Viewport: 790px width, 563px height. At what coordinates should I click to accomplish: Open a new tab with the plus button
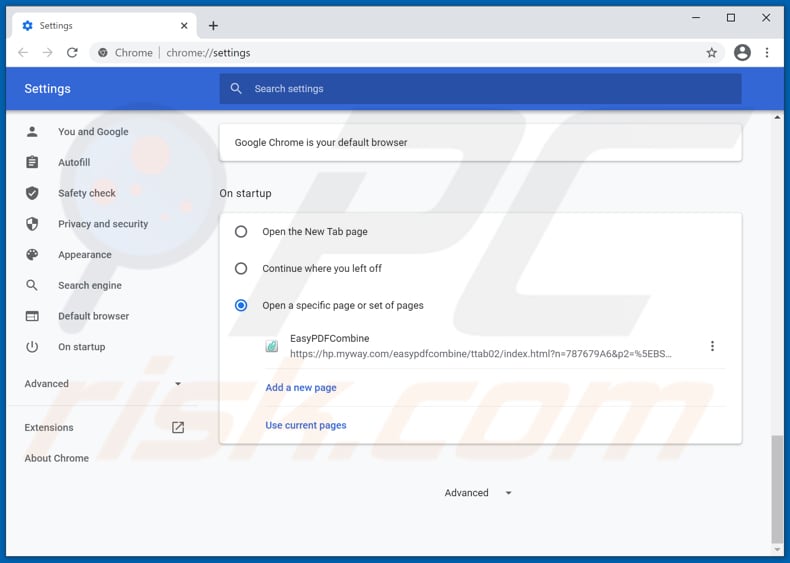coord(213,25)
